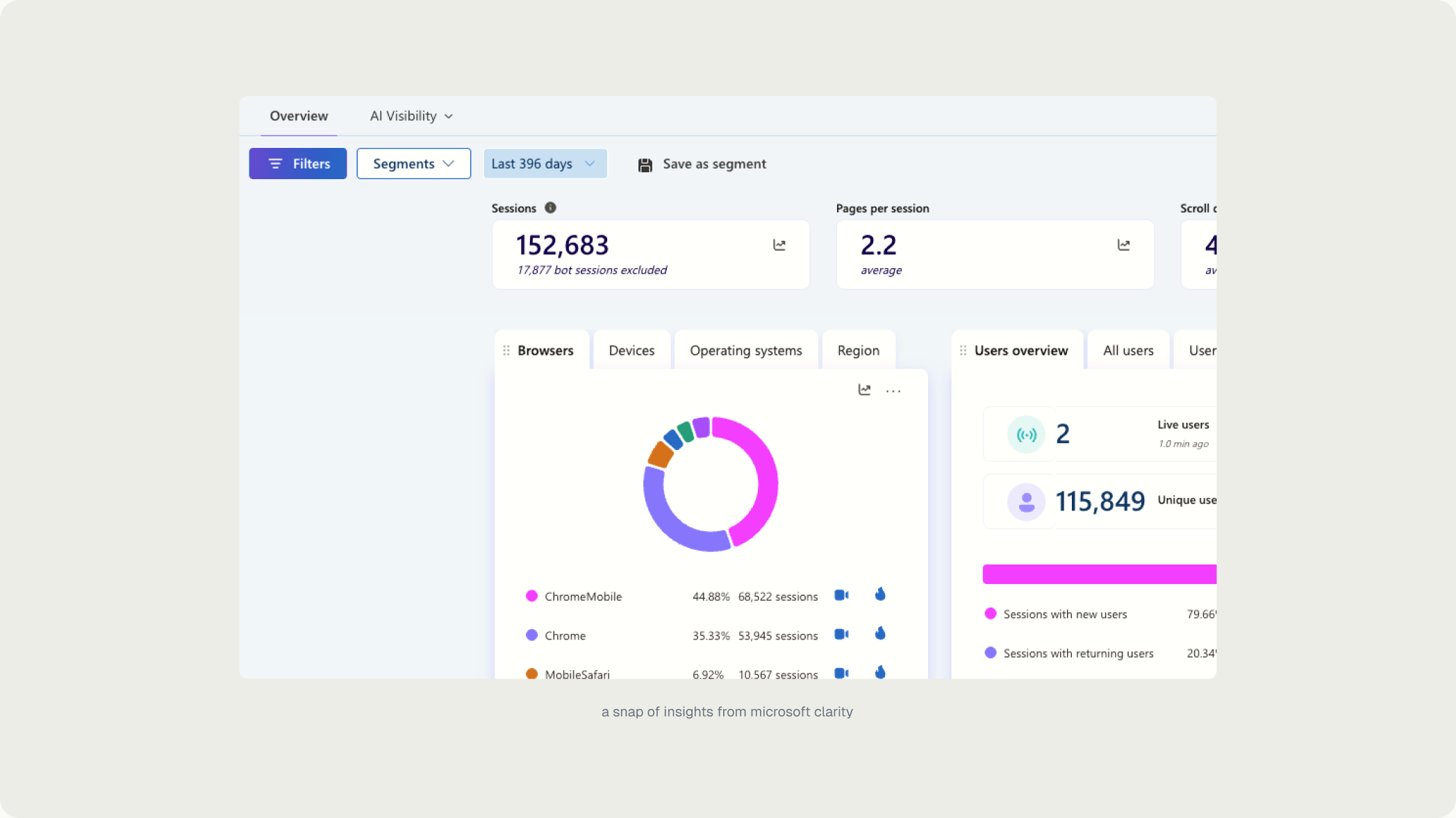Select the All users tab
This screenshot has height=818, width=1456.
[x=1128, y=351]
